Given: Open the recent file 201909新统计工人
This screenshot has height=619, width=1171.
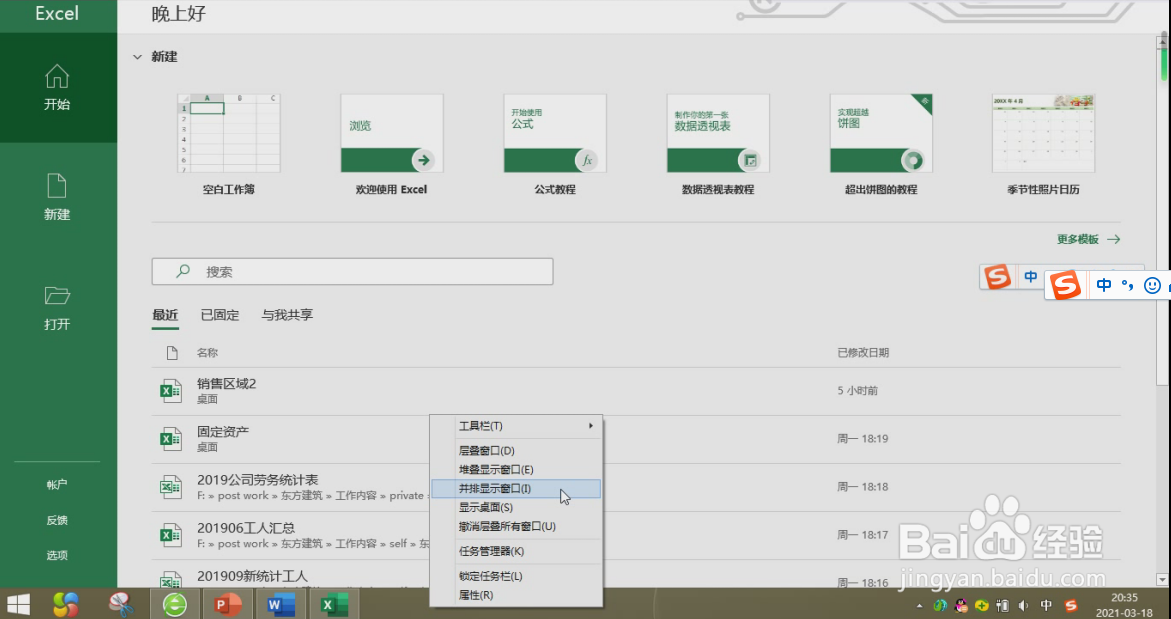Looking at the screenshot, I should (x=636, y=575).
